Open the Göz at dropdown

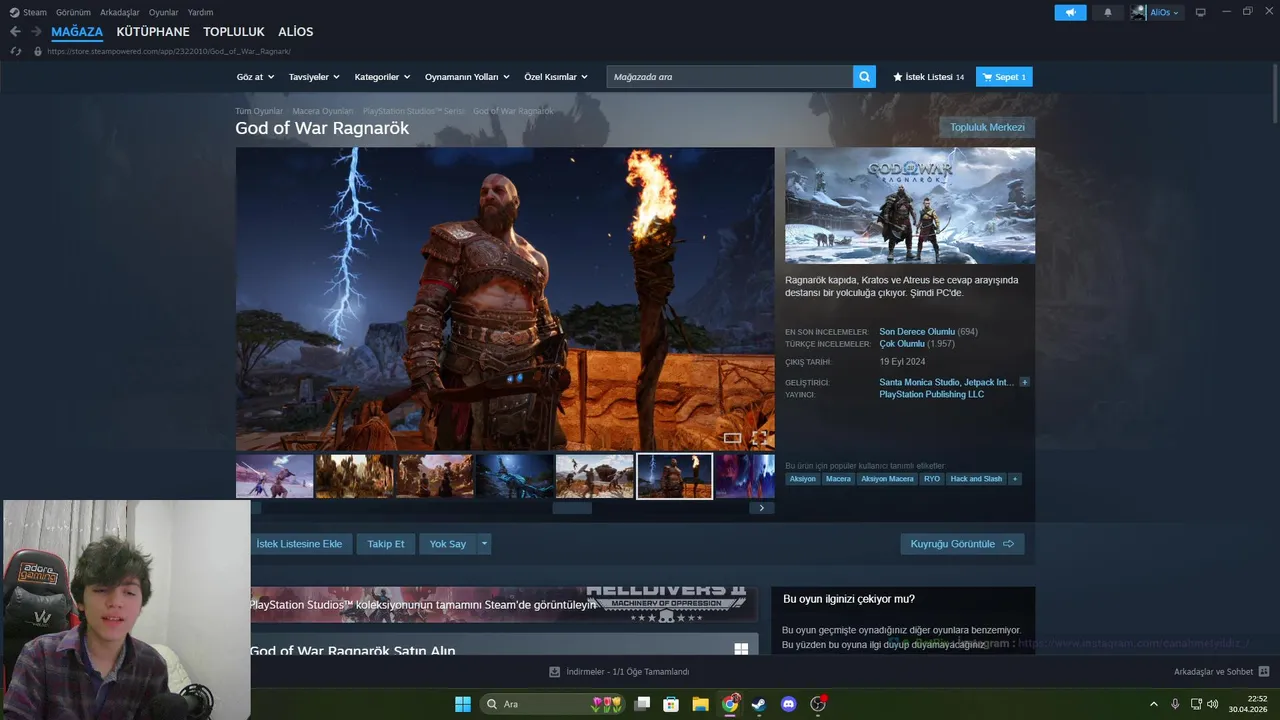point(254,77)
